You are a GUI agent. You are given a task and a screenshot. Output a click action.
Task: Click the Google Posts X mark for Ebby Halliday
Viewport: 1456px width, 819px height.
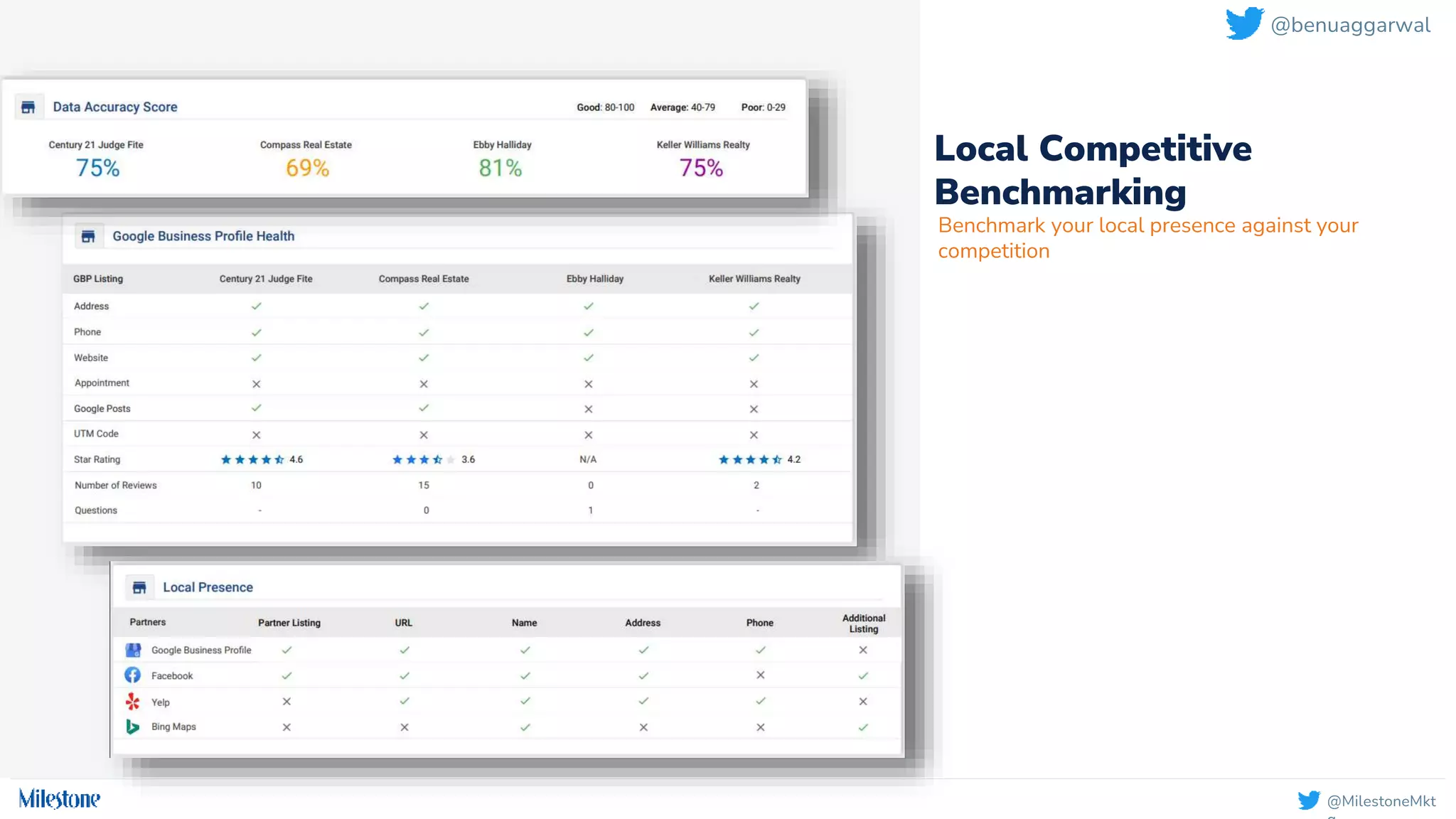coord(589,409)
